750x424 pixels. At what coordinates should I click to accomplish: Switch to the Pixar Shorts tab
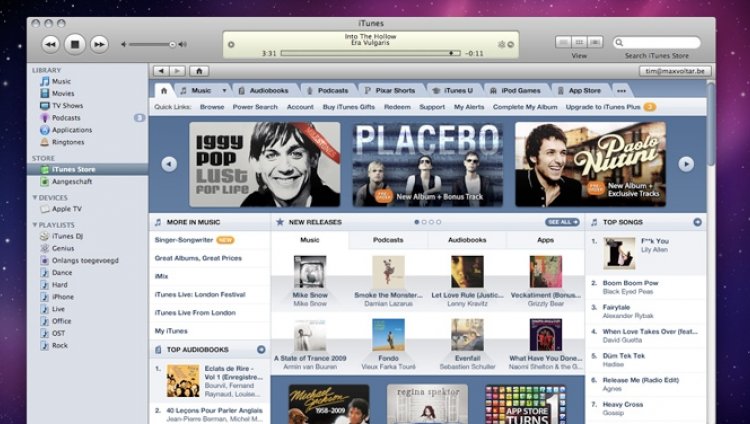tap(390, 90)
